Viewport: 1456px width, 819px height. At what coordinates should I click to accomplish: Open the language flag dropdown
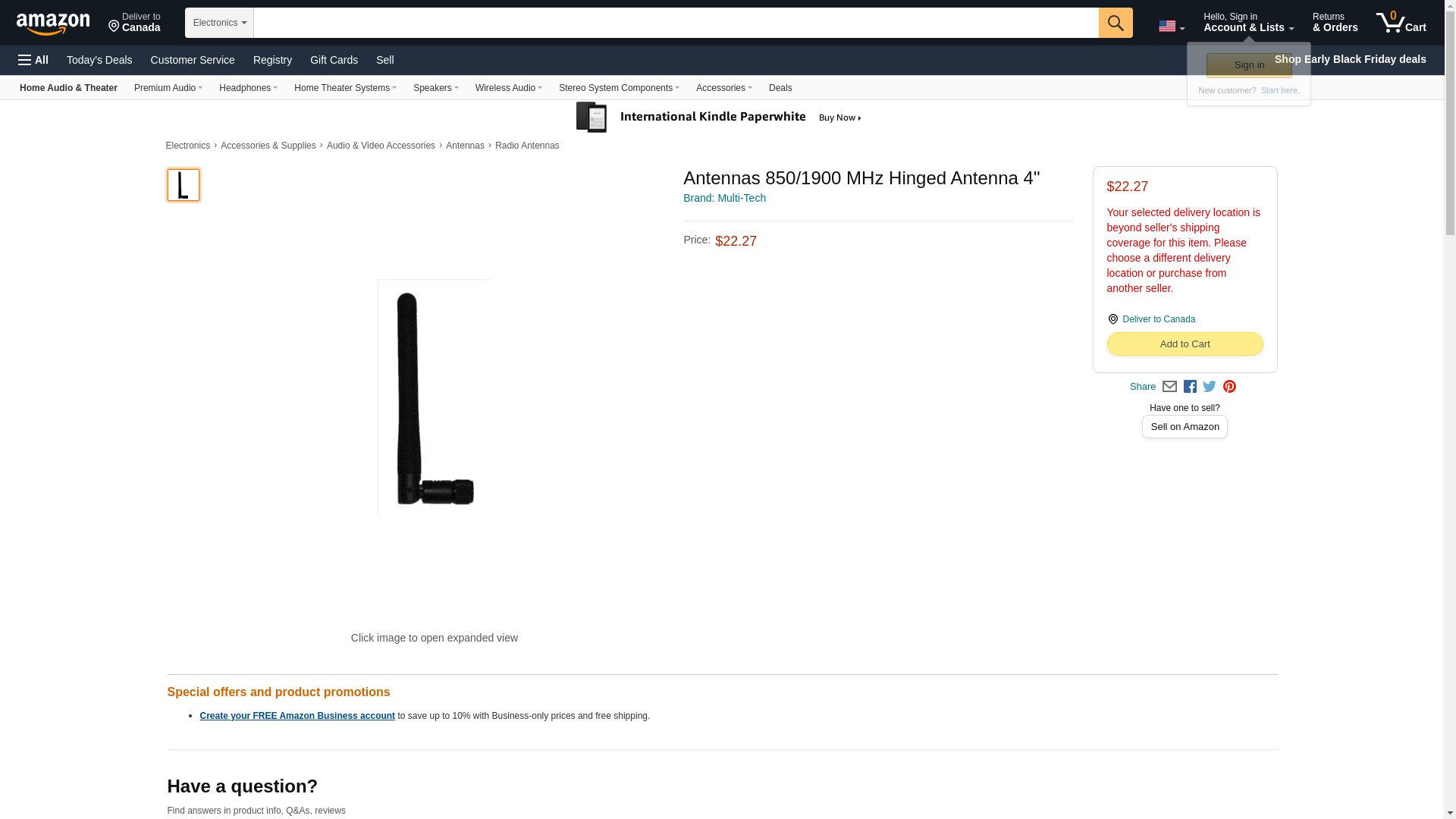click(1172, 26)
